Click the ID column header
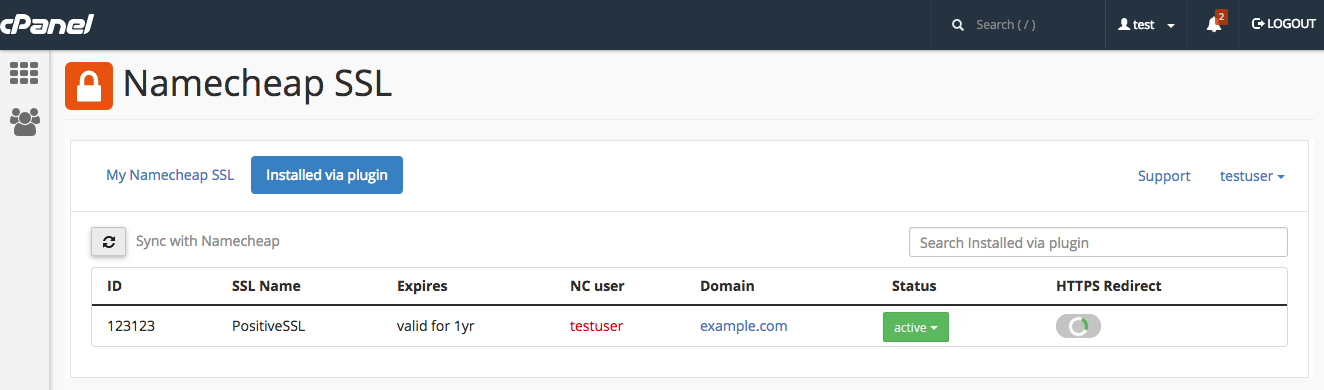 click(114, 286)
